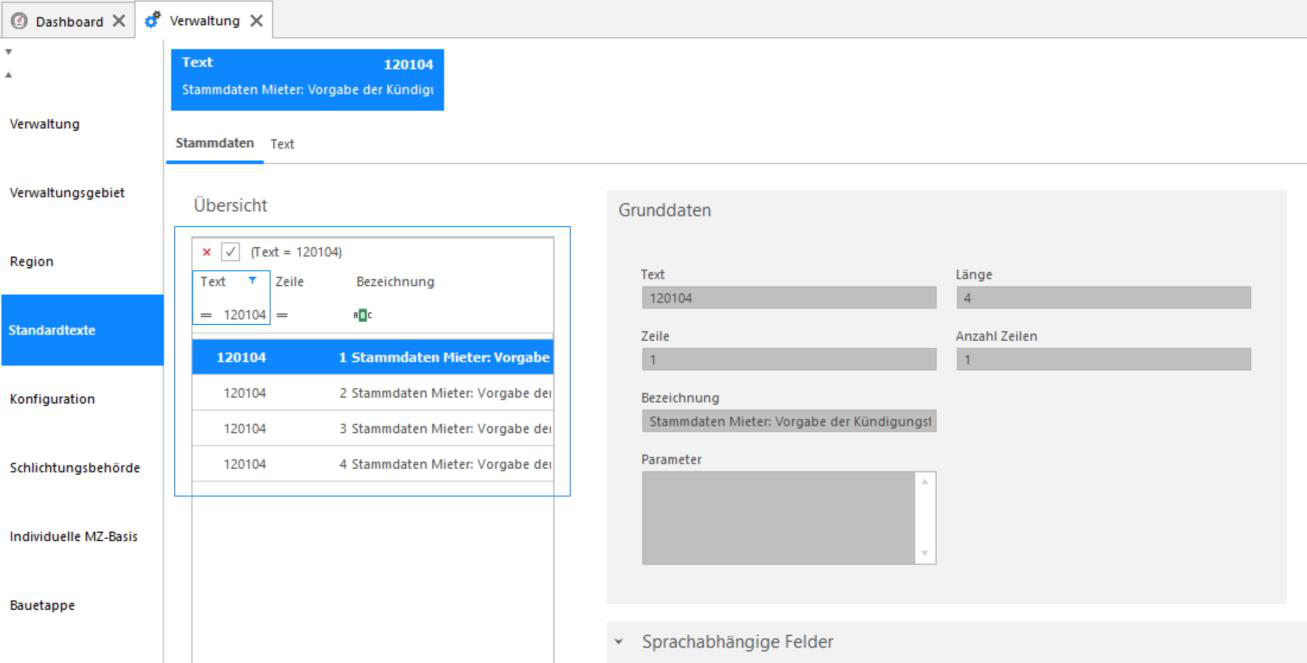Click the Verwaltung gears icon
The height and width of the screenshot is (663, 1307).
pos(153,19)
